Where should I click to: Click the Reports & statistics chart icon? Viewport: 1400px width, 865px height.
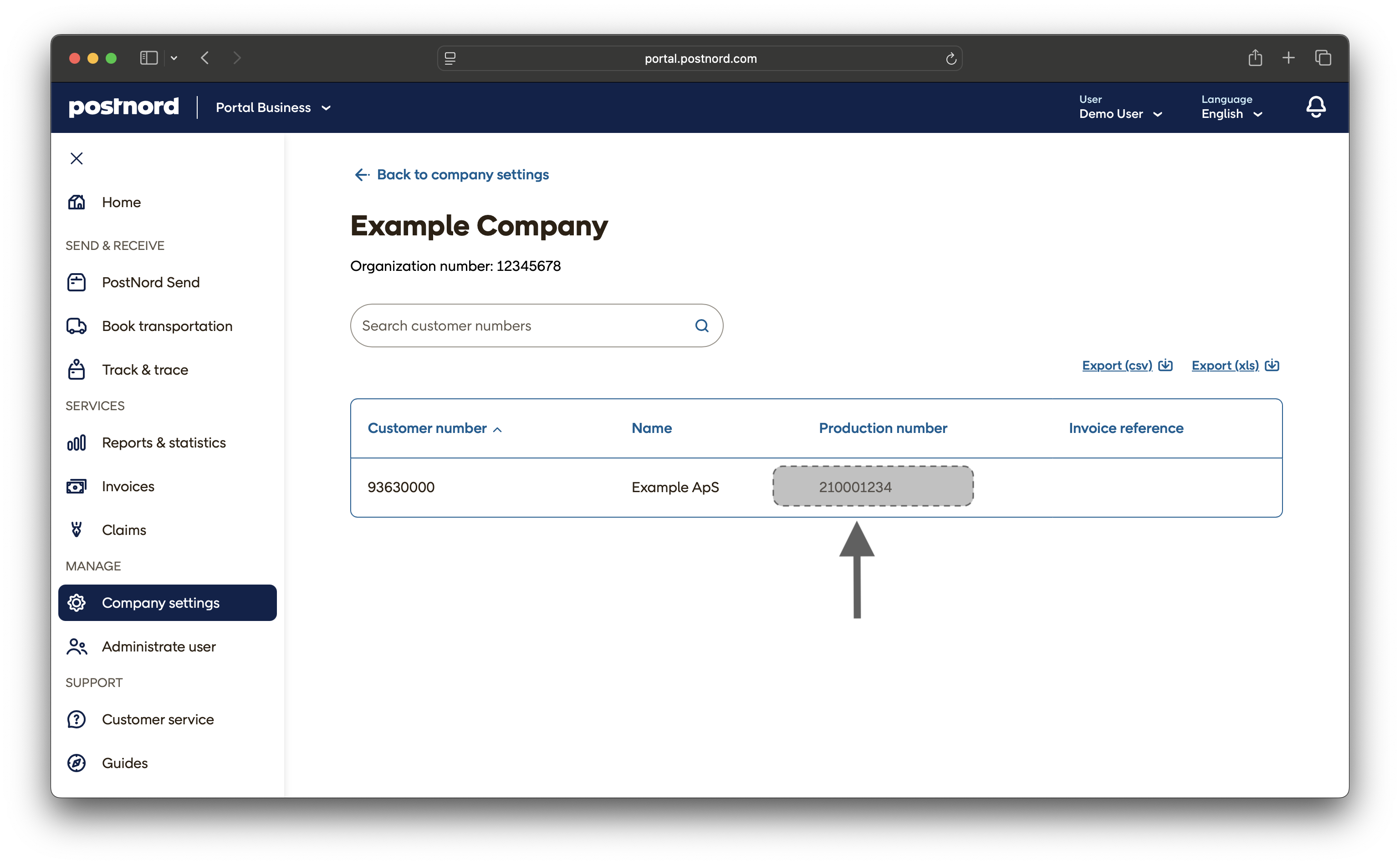pyautogui.click(x=77, y=442)
